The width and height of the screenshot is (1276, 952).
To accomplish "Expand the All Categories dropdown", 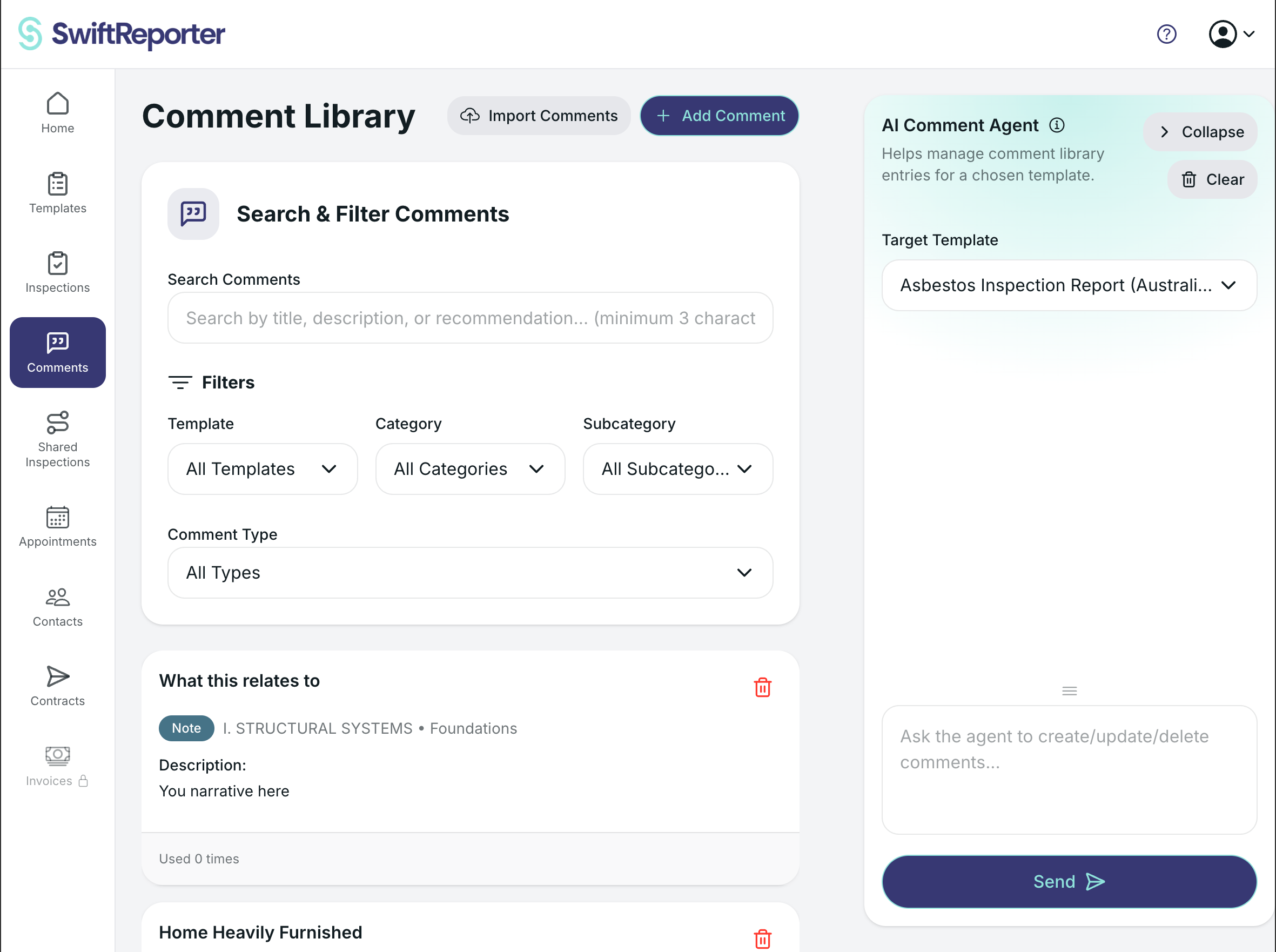I will [469, 469].
